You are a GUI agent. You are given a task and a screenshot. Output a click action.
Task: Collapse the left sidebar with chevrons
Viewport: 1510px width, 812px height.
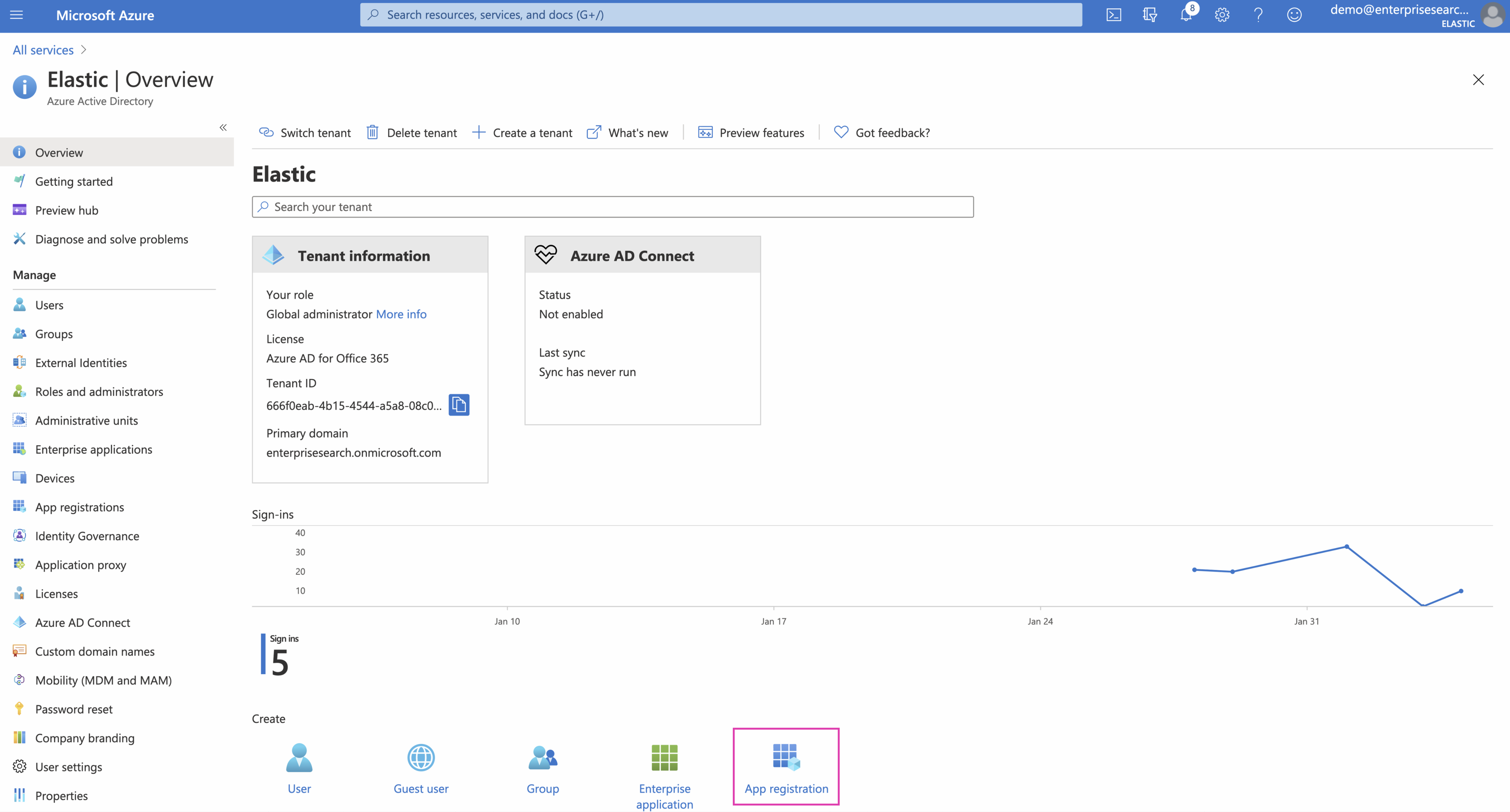pyautogui.click(x=223, y=127)
